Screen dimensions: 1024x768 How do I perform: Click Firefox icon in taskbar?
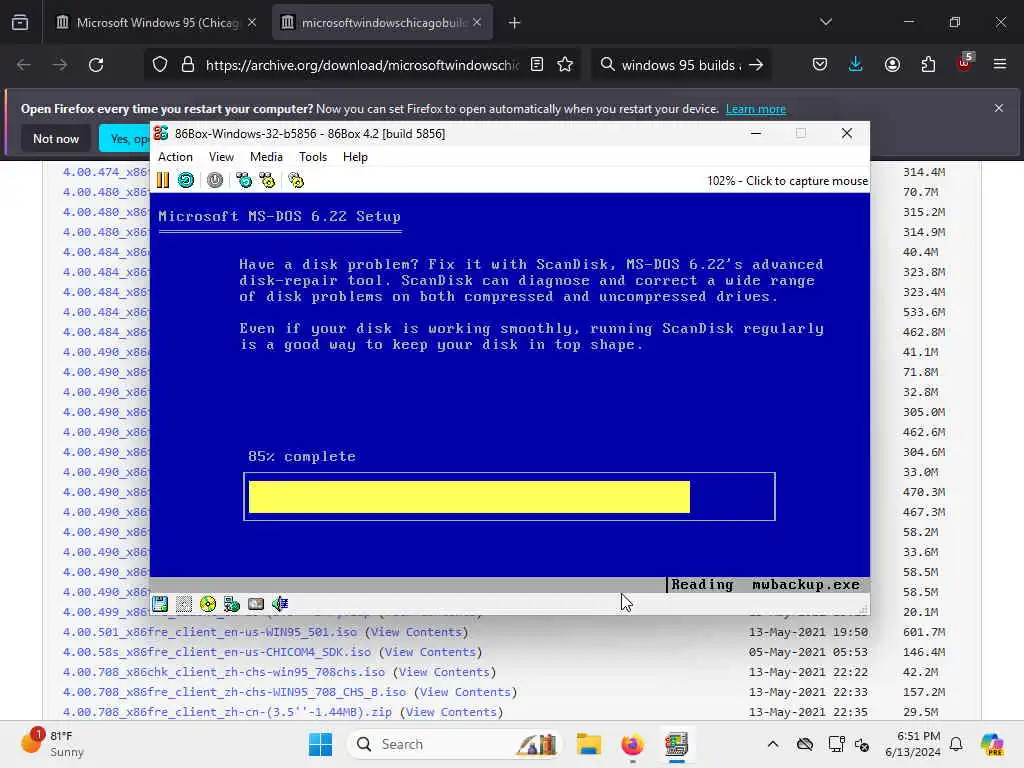pos(632,744)
